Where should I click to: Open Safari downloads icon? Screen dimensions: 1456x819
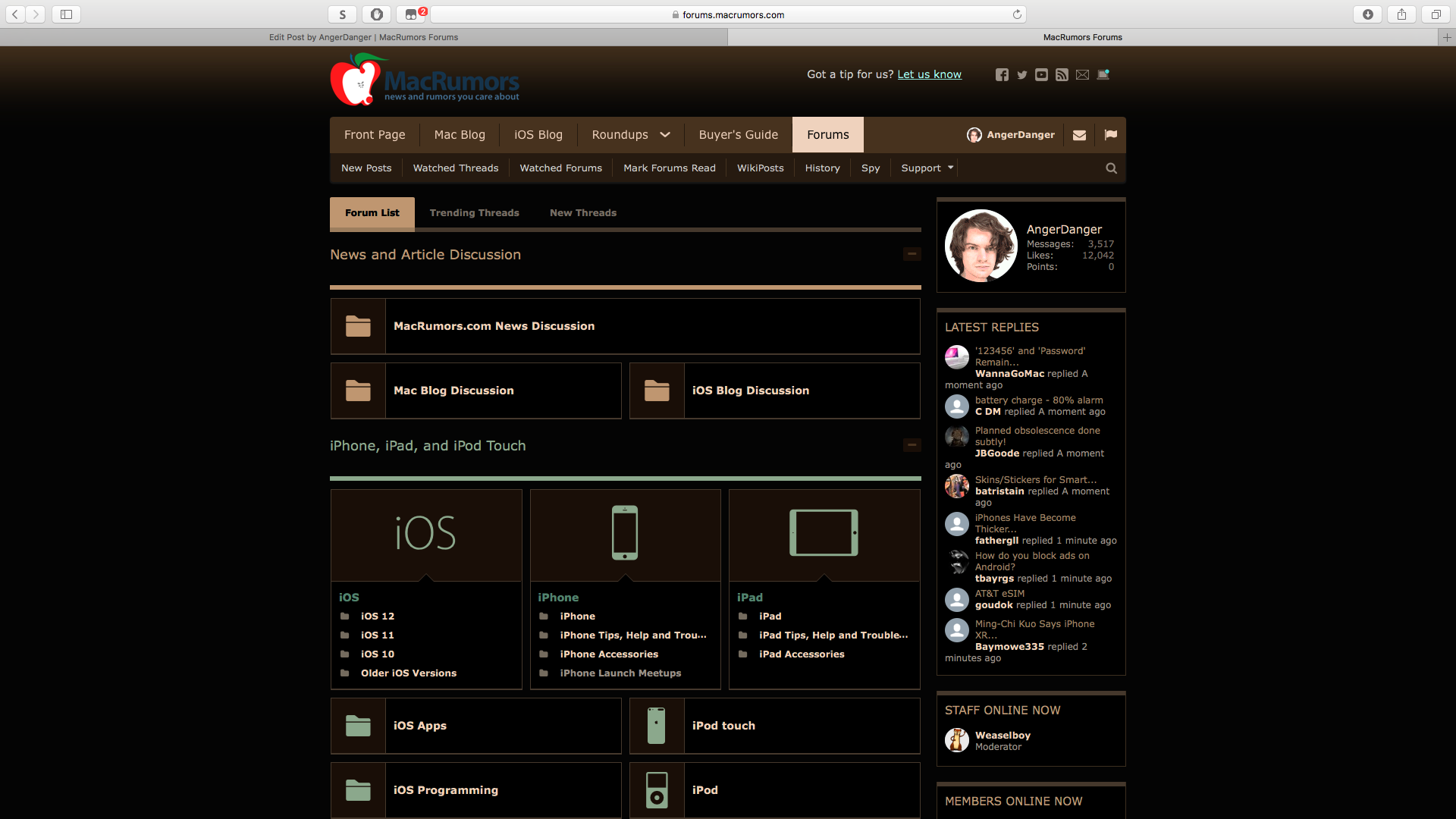click(1368, 14)
